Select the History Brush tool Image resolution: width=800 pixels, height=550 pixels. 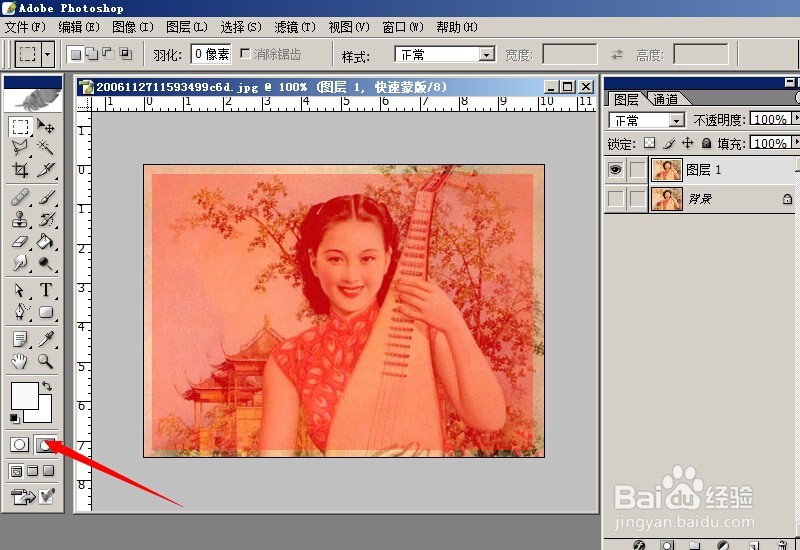click(x=46, y=219)
